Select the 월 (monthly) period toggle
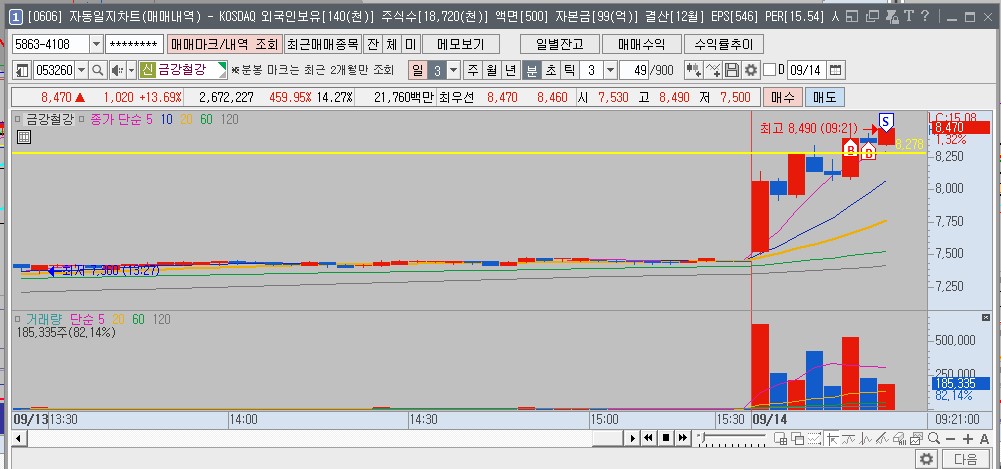The image size is (1001, 469). tap(491, 70)
